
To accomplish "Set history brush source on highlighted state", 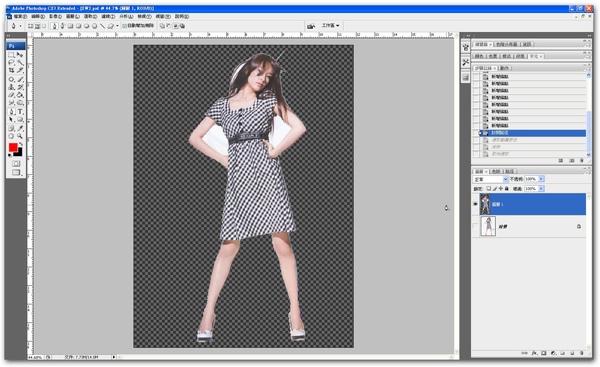I will point(476,133).
